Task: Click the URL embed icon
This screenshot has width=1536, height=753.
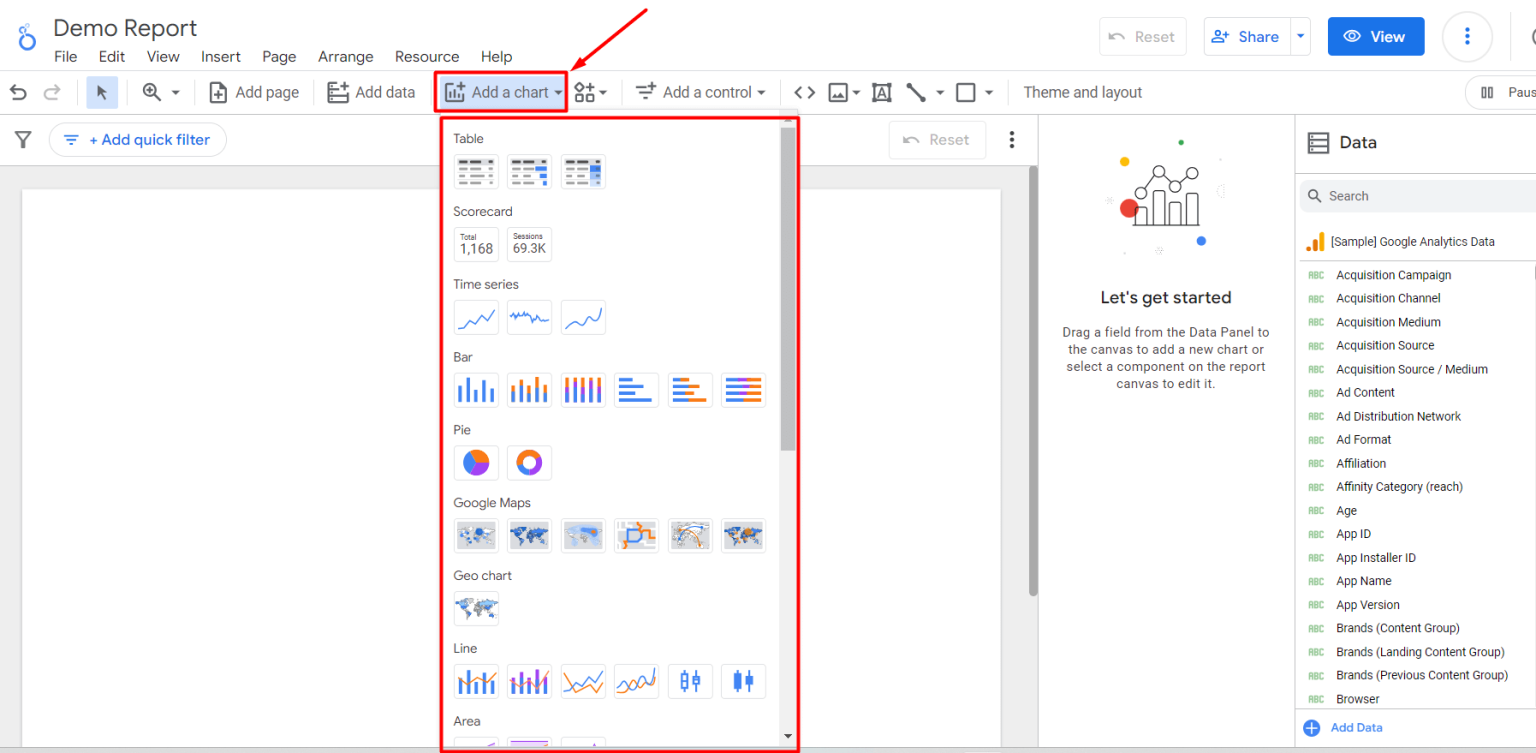Action: pyautogui.click(x=804, y=91)
